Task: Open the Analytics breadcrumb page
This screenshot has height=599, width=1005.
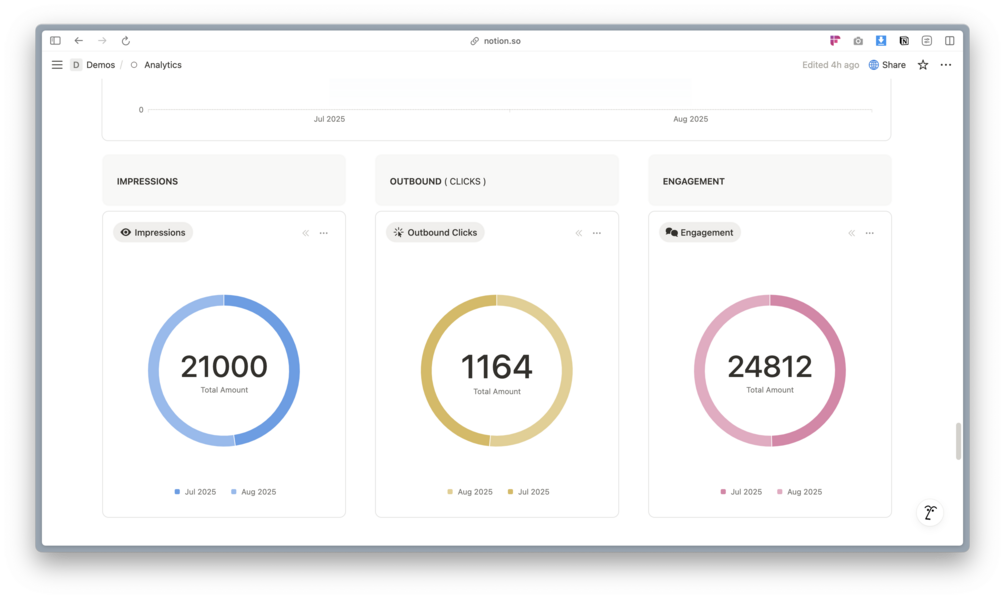Action: click(x=163, y=65)
